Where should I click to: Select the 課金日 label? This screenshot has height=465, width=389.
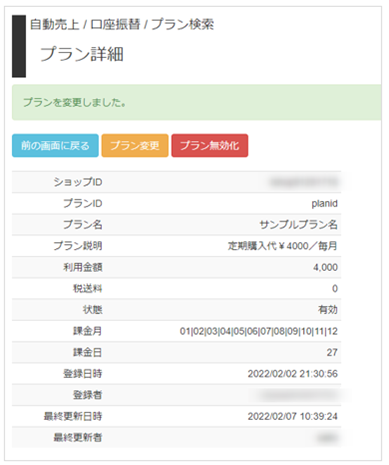tap(88, 353)
